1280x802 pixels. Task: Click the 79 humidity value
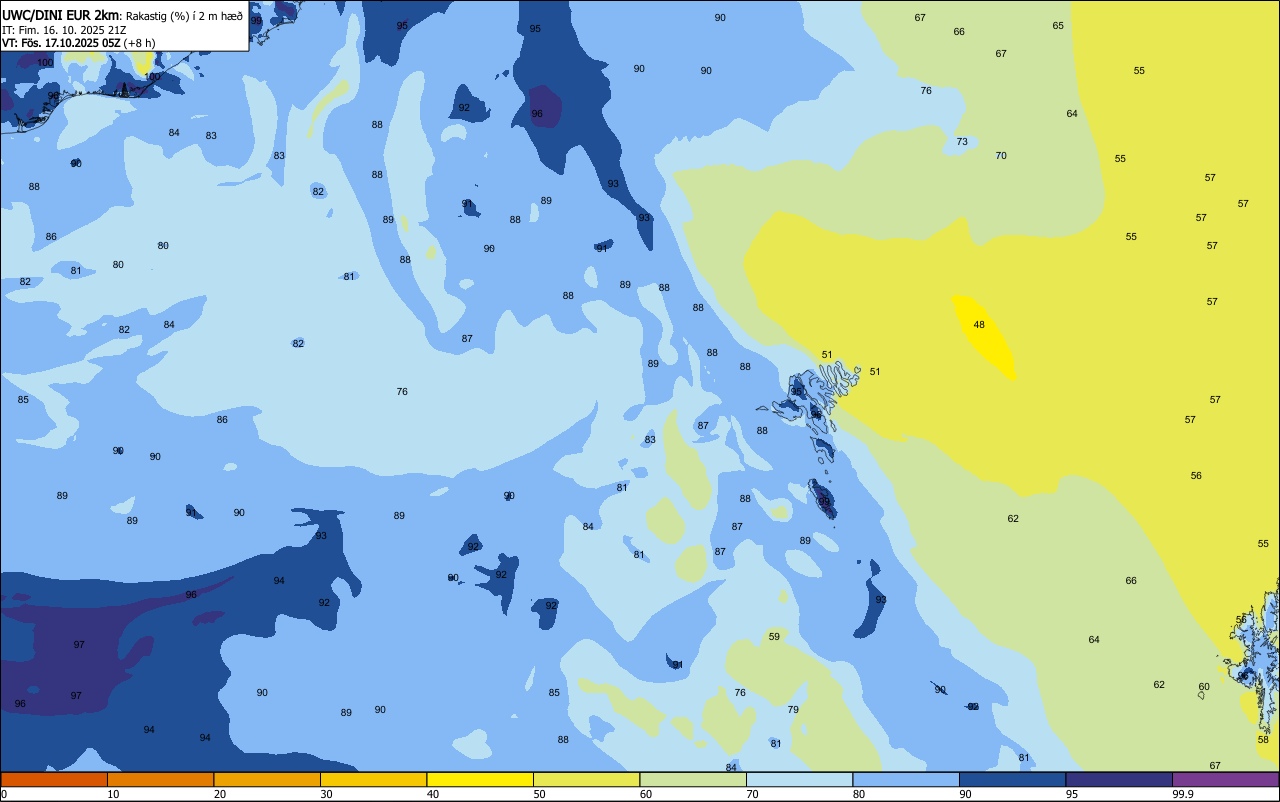pos(793,710)
